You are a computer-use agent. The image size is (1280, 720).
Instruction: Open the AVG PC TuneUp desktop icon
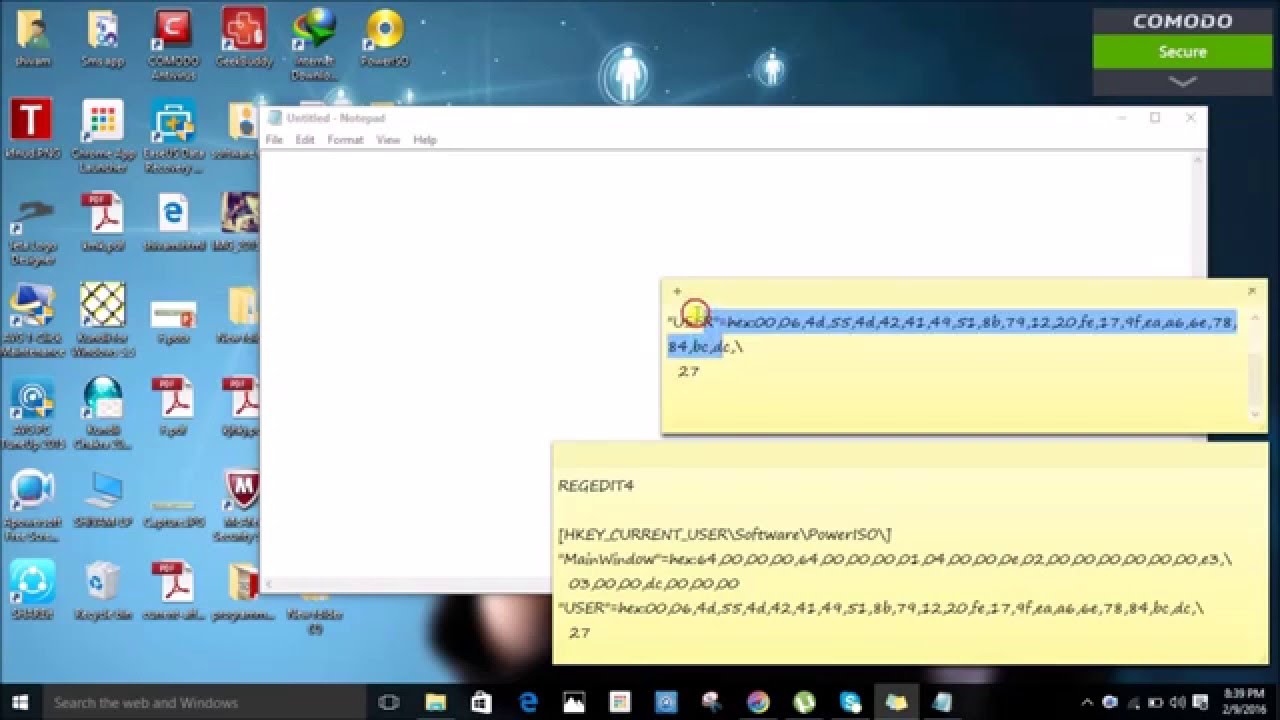coord(32,412)
